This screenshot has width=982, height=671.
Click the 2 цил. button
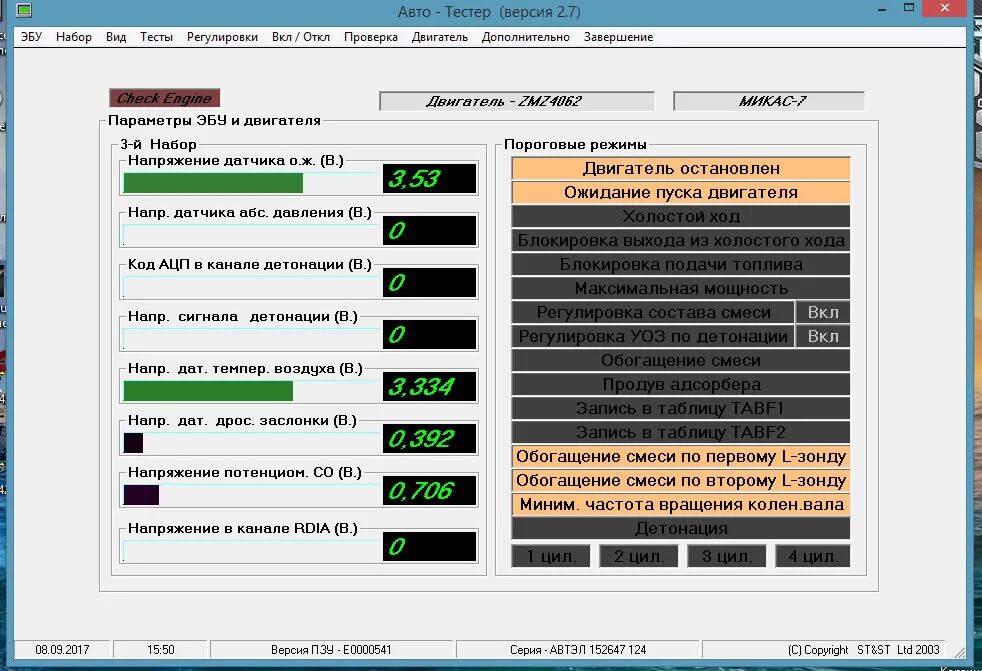638,556
